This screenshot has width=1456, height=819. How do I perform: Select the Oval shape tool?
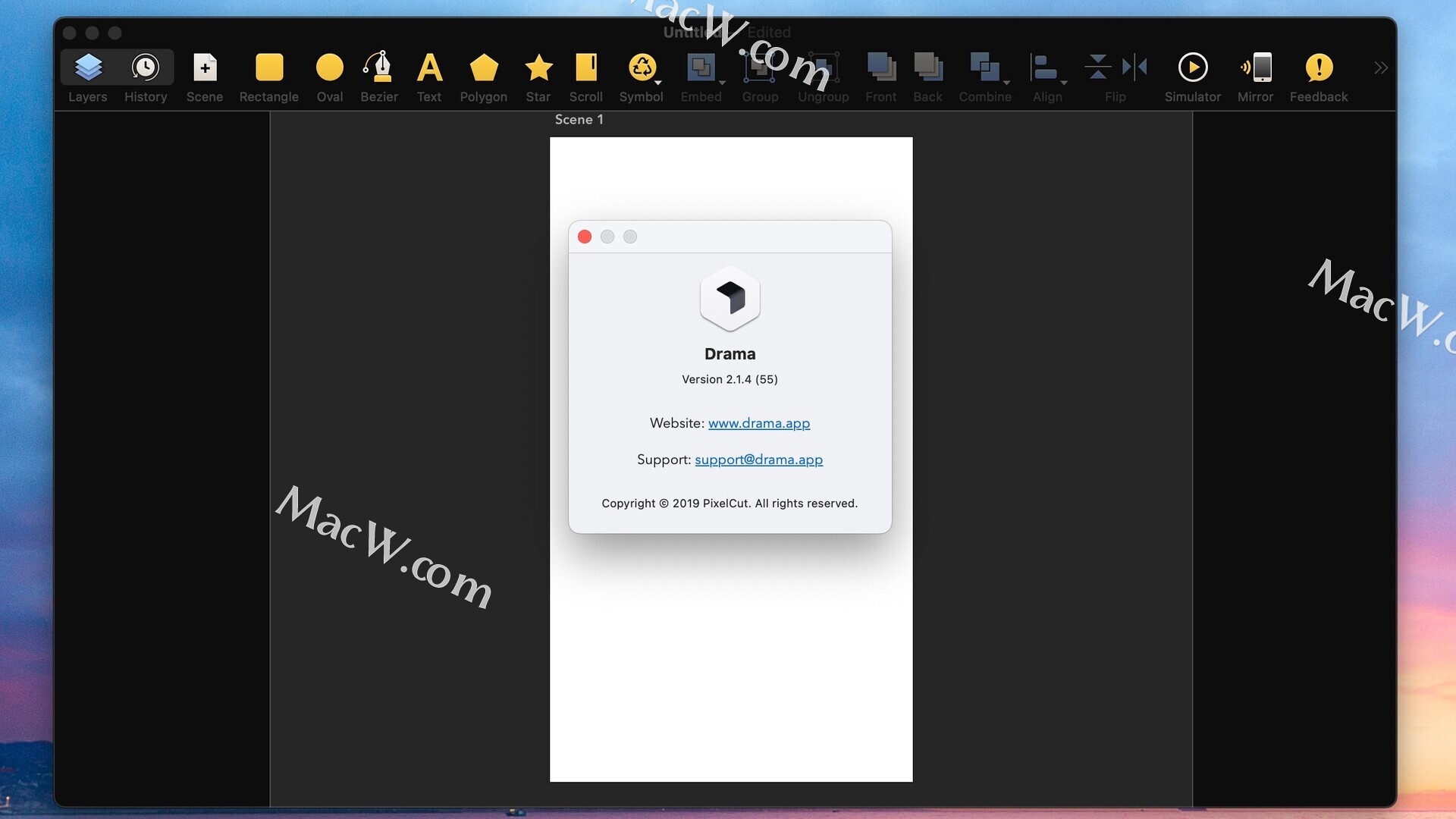[x=329, y=68]
